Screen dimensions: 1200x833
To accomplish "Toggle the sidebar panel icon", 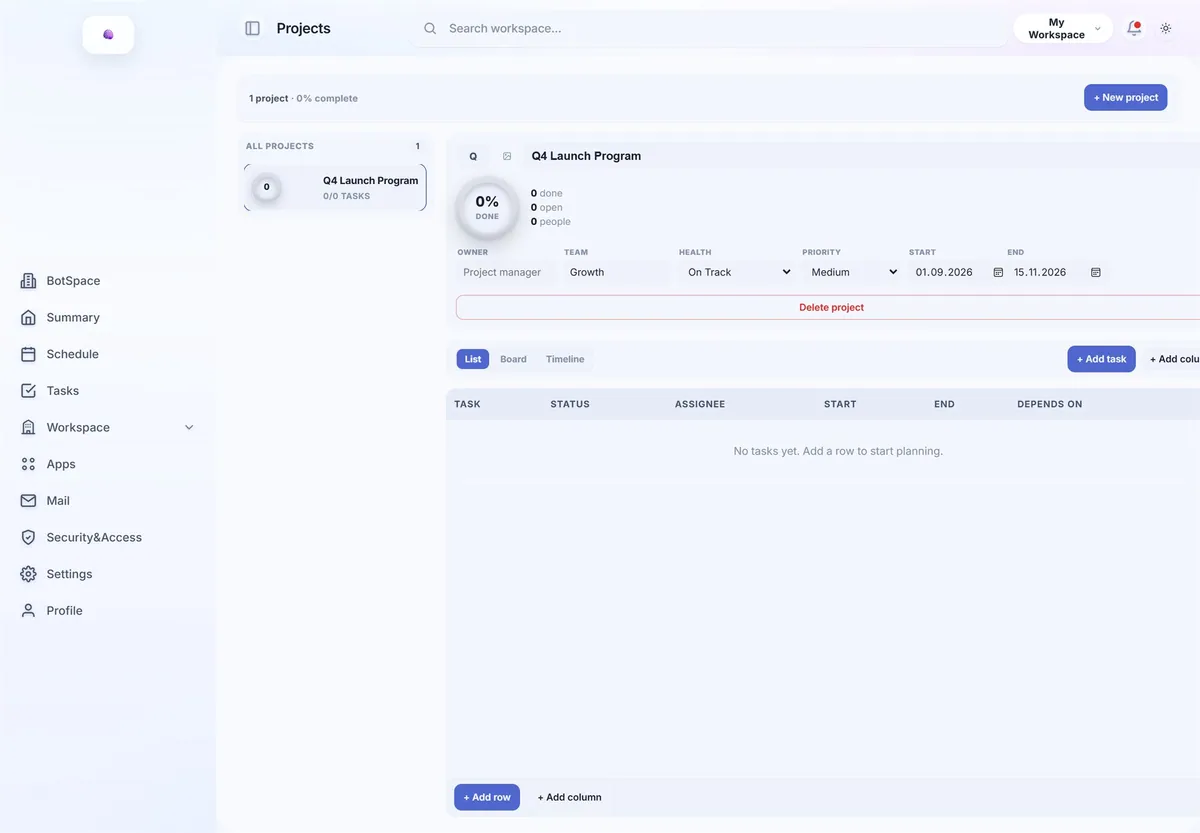I will [253, 29].
